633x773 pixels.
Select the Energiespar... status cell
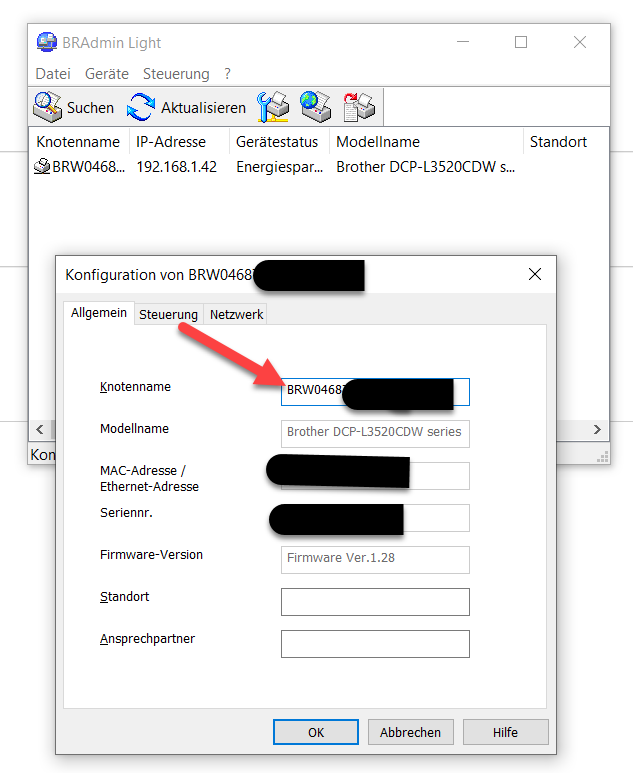click(x=280, y=167)
